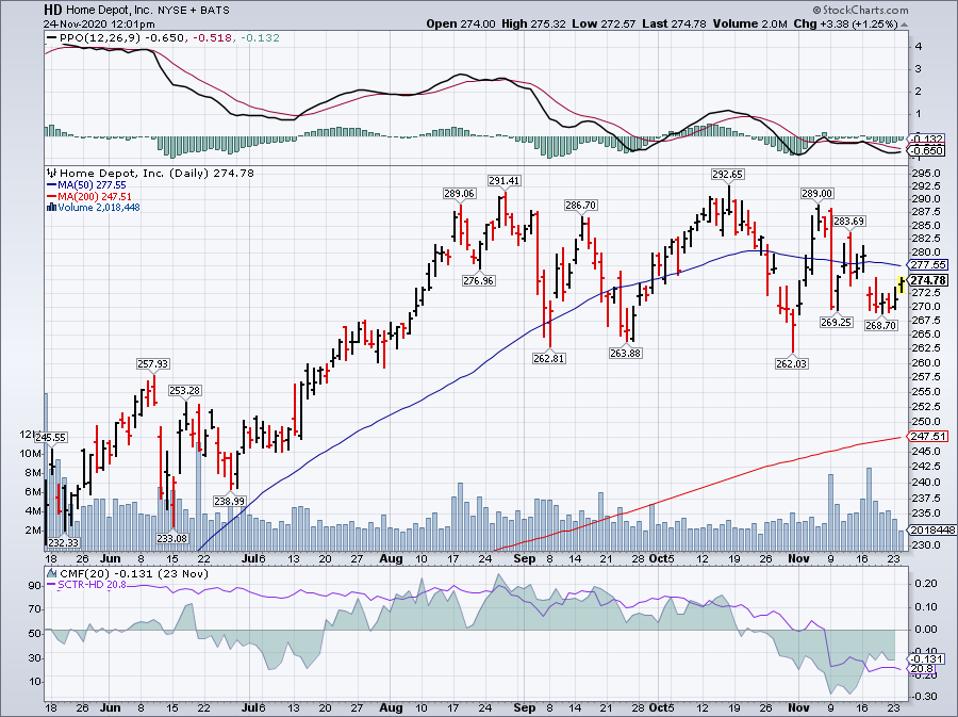This screenshot has width=958, height=717.
Task: Click the 253.28 peak price label
Action: [x=185, y=391]
